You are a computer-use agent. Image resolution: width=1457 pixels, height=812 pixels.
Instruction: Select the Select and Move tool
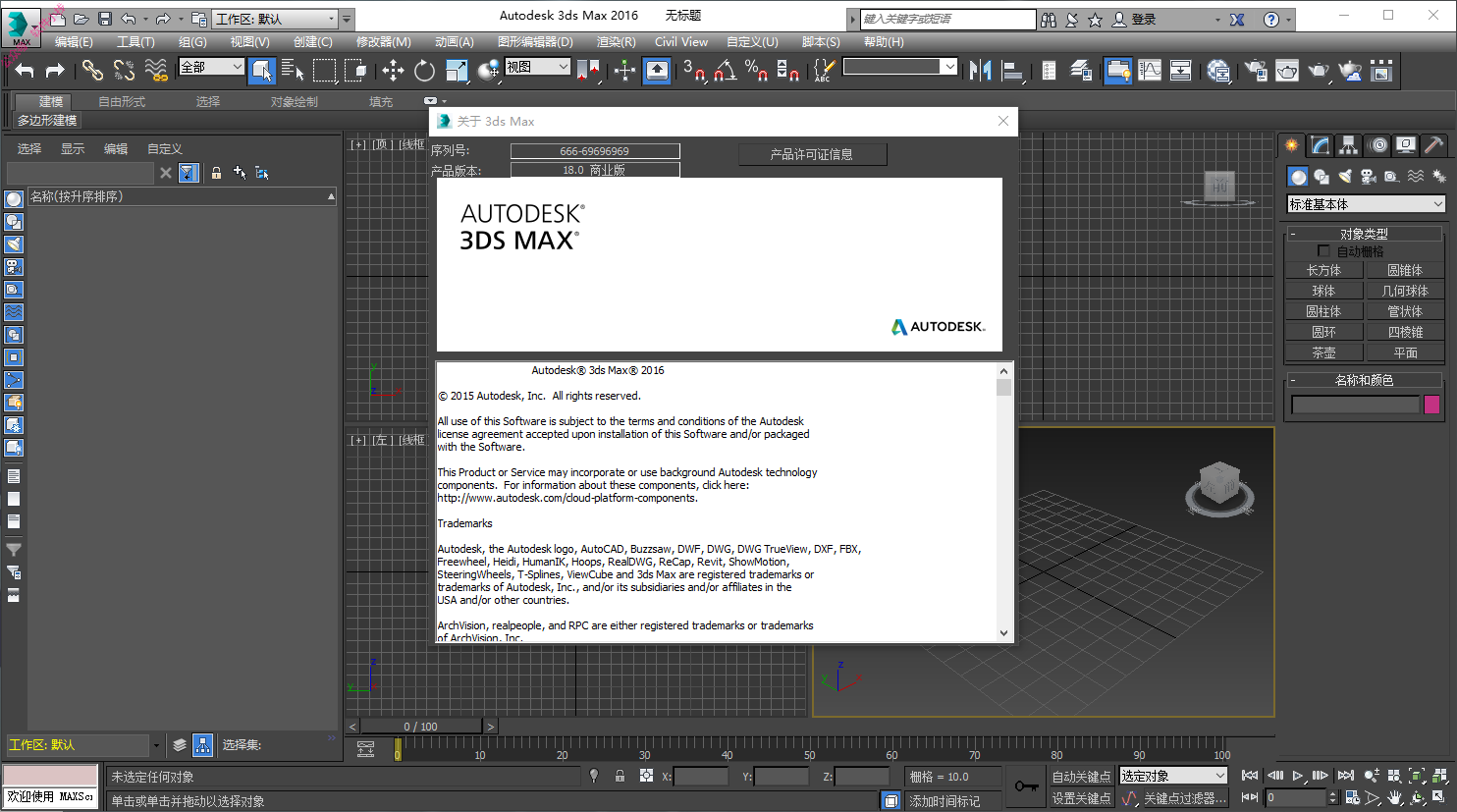pyautogui.click(x=393, y=70)
